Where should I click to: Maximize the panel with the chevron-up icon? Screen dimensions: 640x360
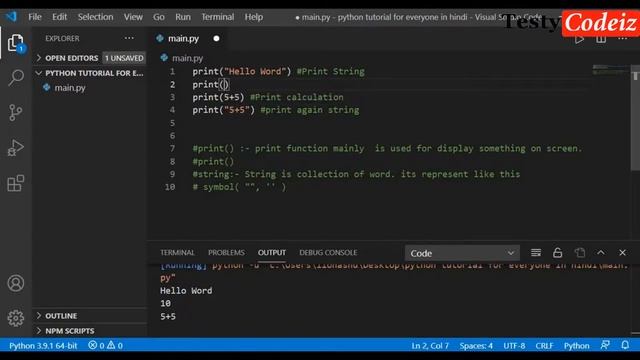click(601, 253)
